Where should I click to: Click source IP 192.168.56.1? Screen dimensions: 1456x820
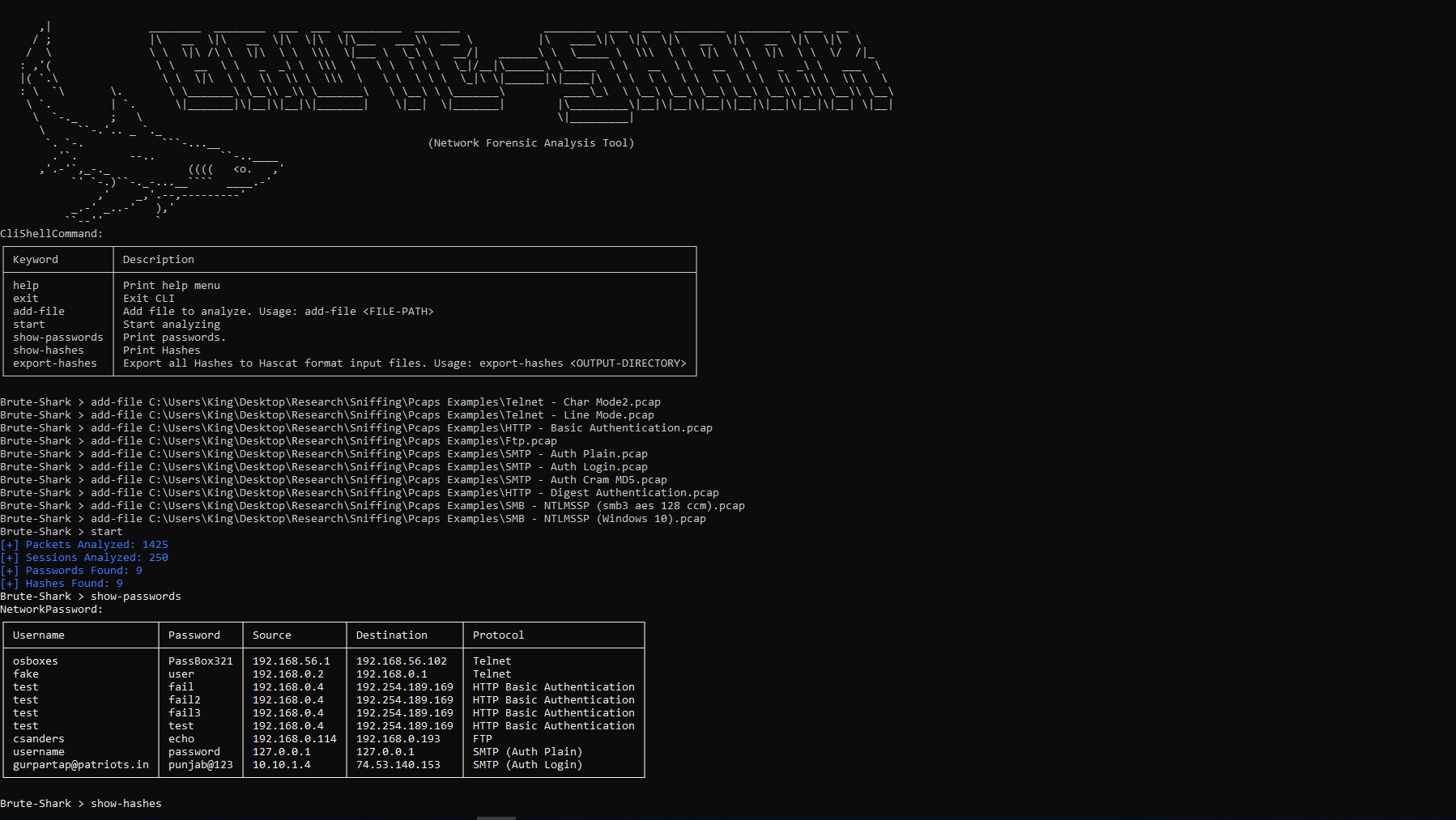click(x=292, y=661)
